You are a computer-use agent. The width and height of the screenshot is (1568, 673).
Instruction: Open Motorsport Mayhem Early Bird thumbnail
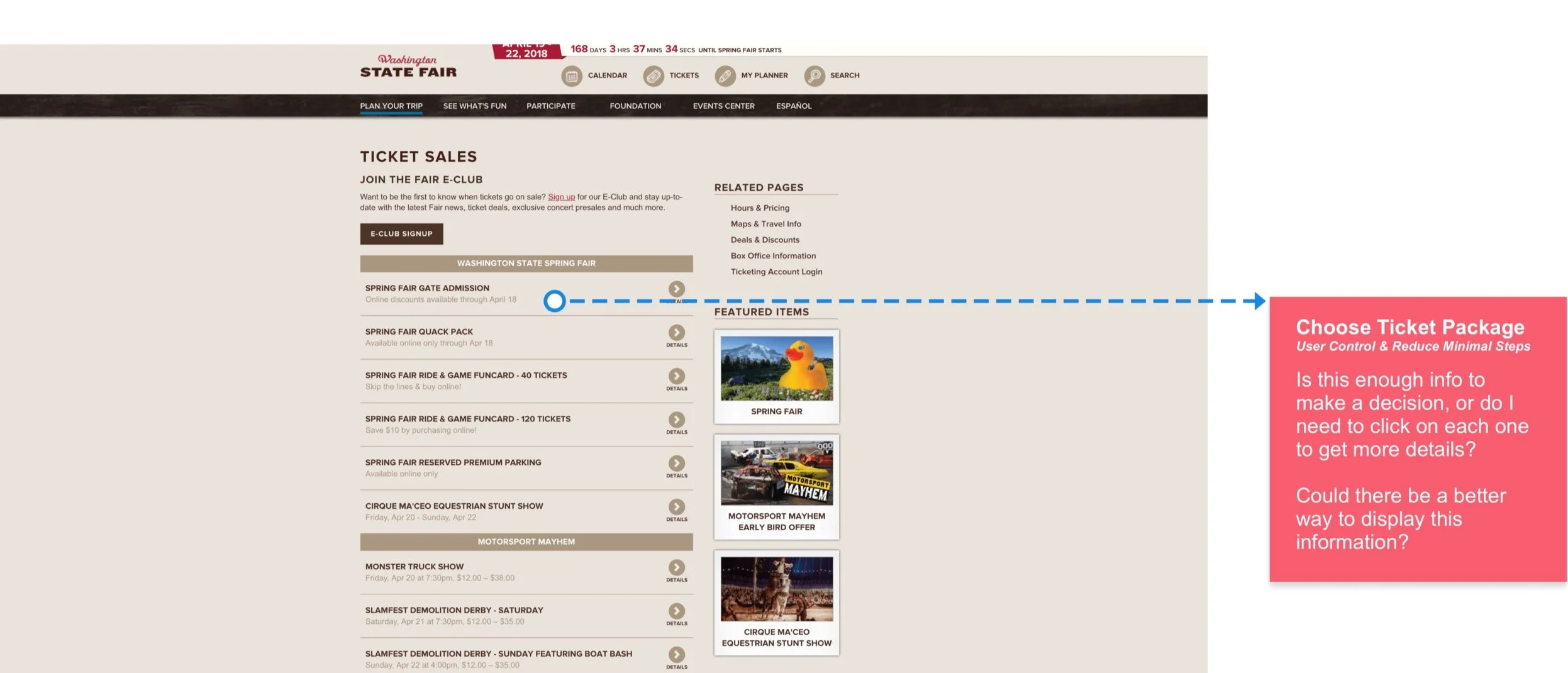[777, 473]
